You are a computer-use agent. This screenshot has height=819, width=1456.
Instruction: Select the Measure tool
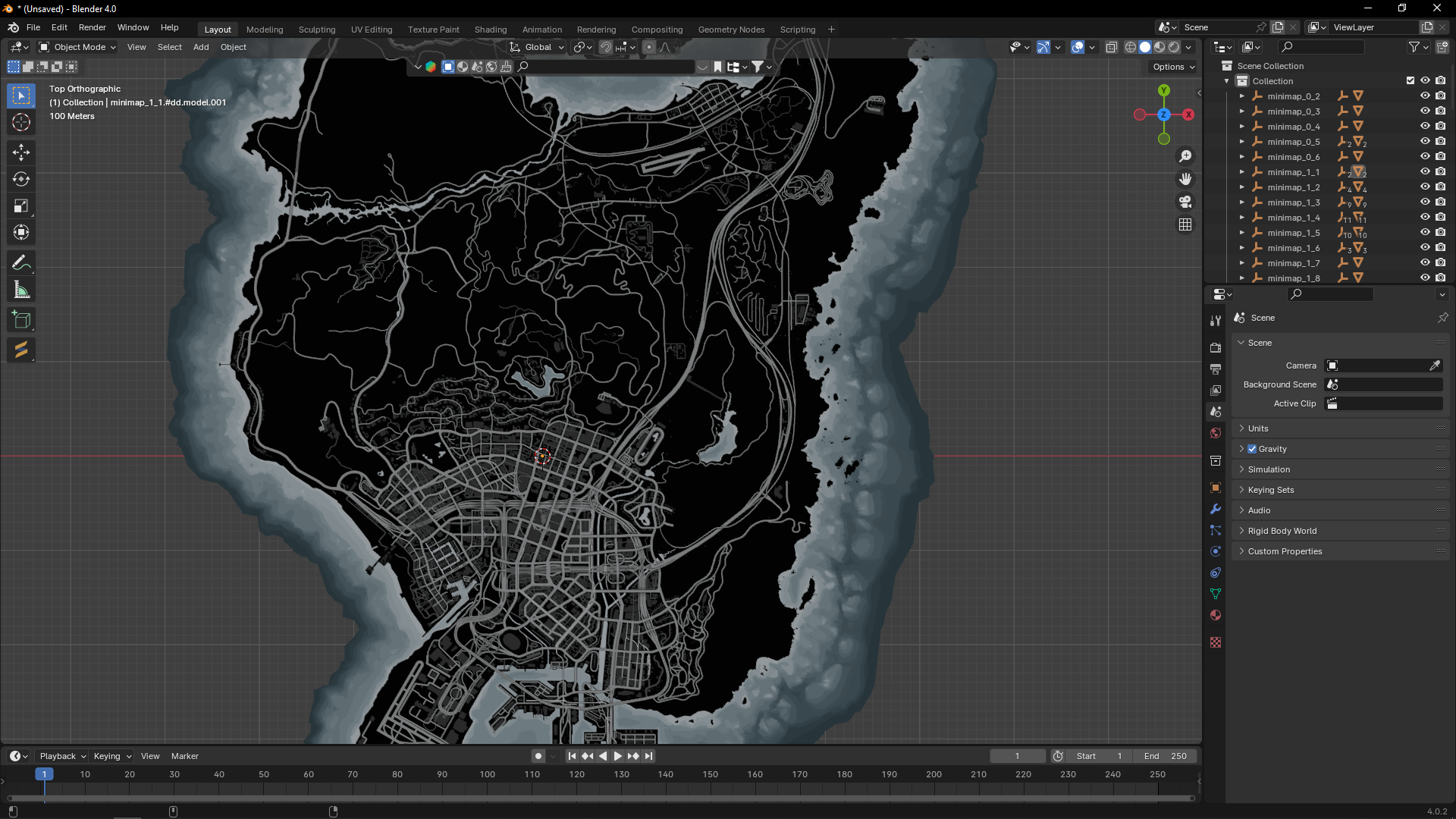point(21,290)
